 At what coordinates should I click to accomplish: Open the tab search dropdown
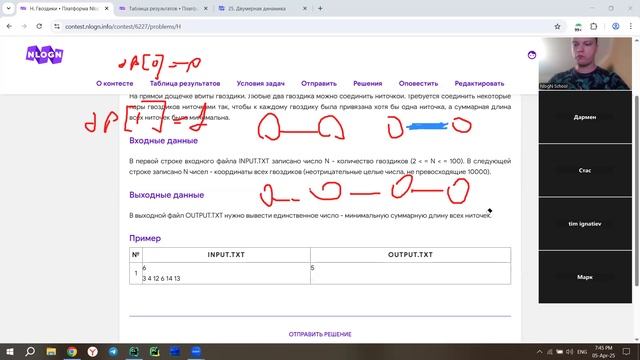pos(8,8)
